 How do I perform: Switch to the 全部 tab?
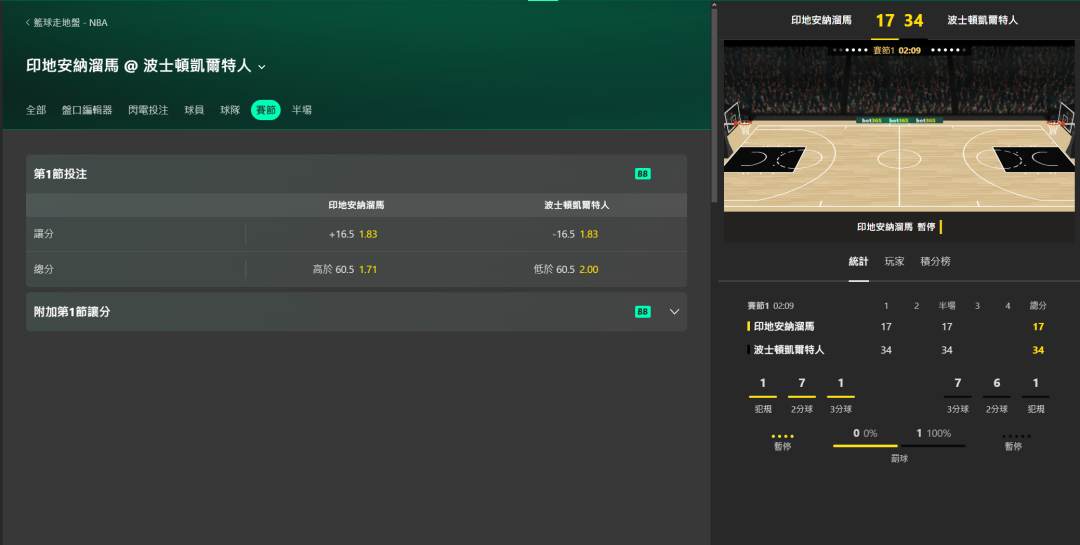click(37, 110)
